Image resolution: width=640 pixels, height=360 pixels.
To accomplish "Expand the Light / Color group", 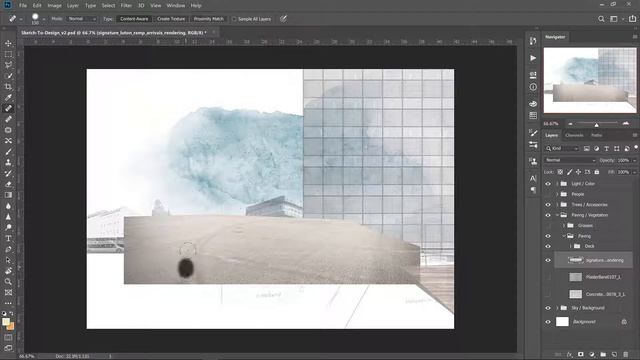I will [557, 184].
